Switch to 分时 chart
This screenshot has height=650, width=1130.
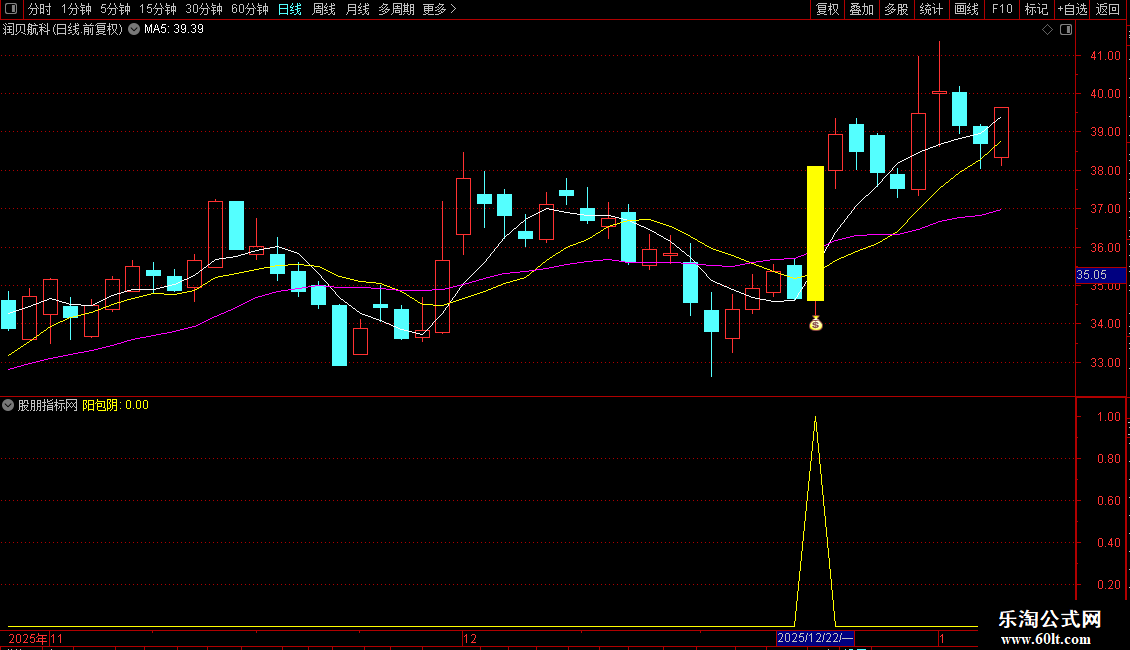(40, 9)
